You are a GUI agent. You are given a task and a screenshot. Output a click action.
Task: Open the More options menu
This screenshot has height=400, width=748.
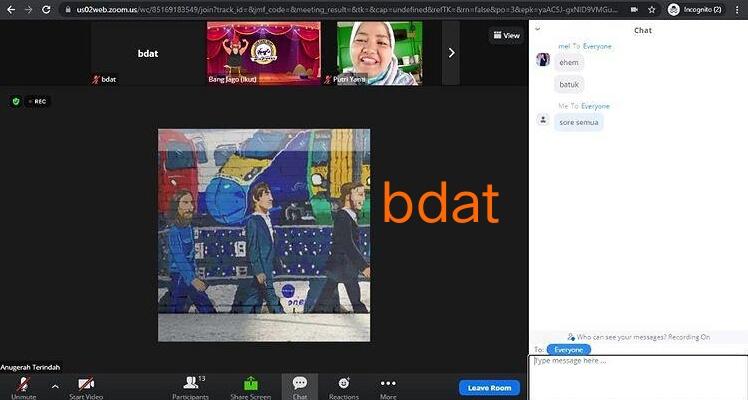click(388, 388)
